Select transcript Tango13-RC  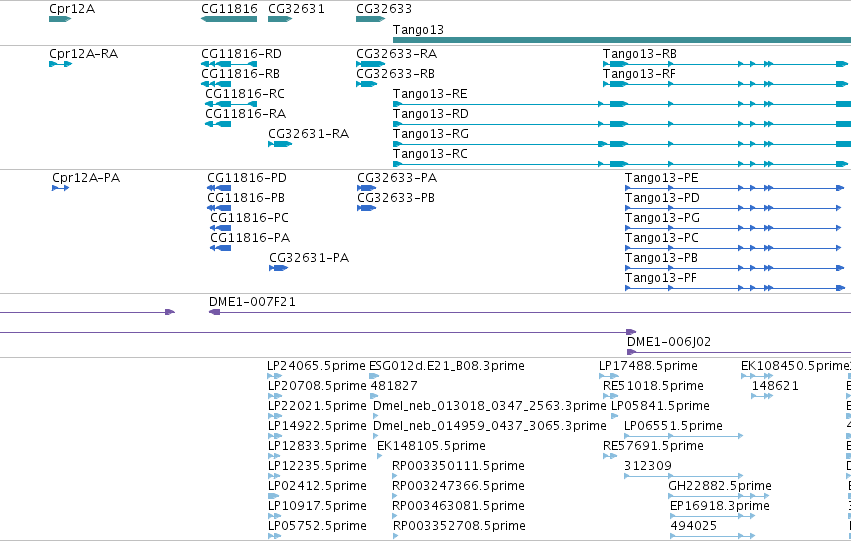430,154
